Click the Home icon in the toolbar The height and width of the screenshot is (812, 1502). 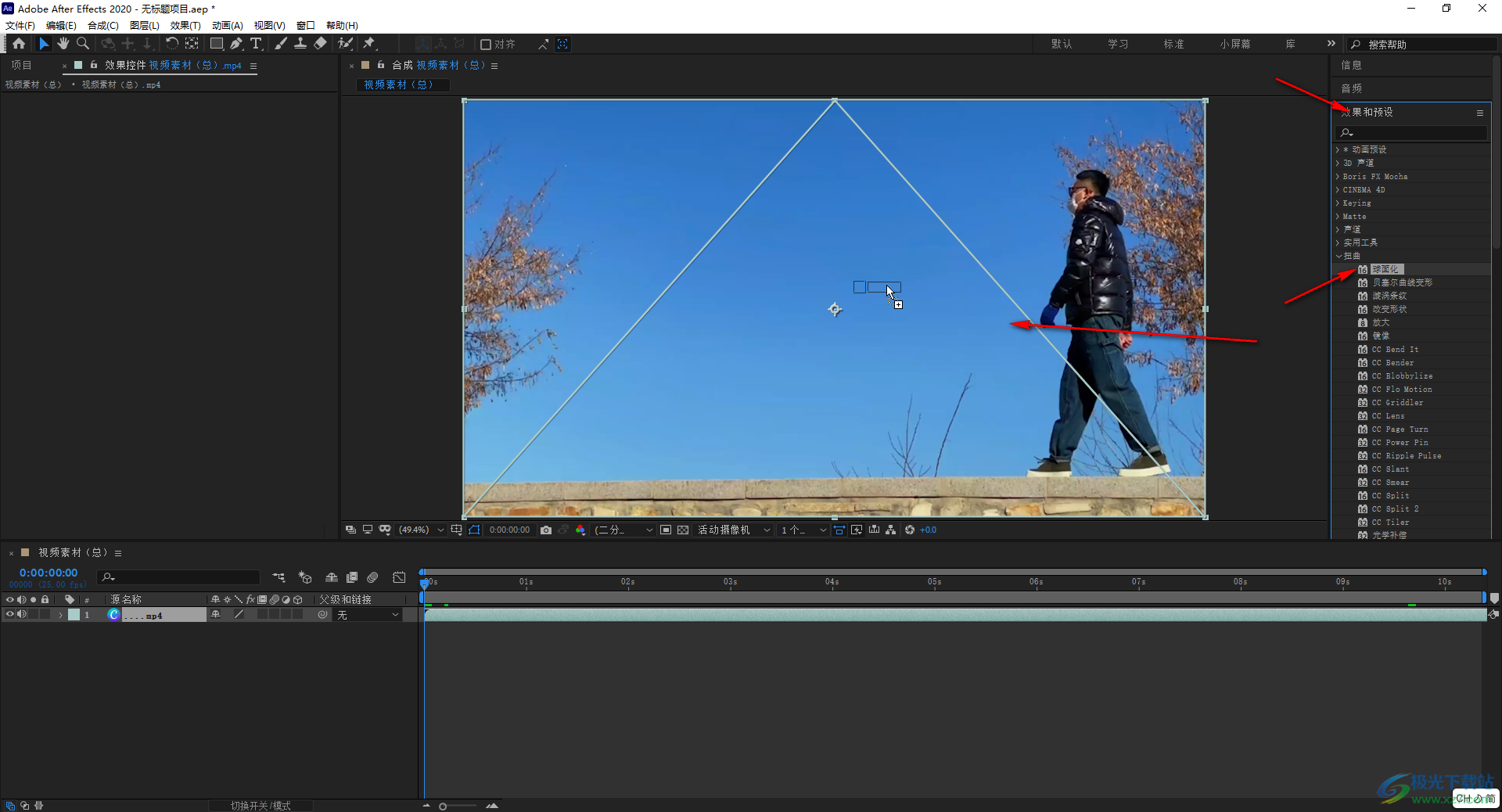19,44
